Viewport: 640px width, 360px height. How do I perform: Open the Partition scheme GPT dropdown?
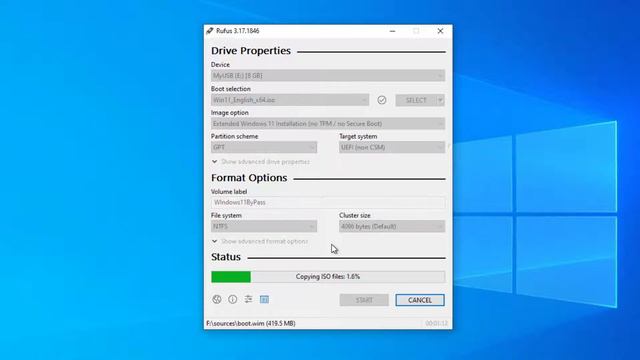pos(264,147)
